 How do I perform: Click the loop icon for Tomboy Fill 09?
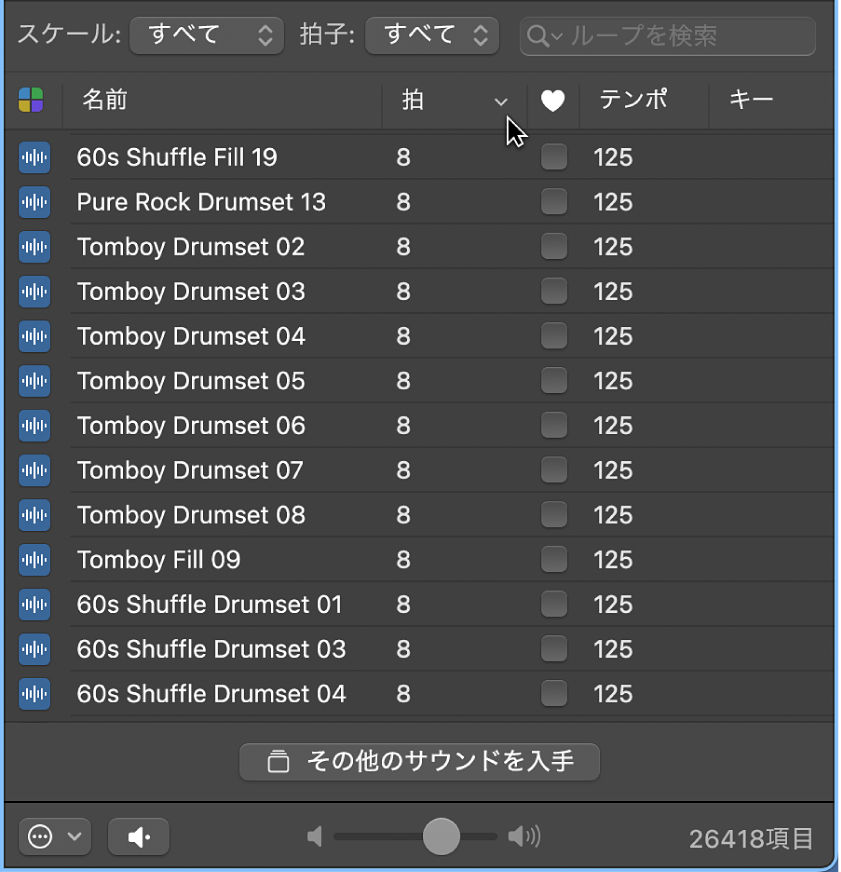point(35,560)
